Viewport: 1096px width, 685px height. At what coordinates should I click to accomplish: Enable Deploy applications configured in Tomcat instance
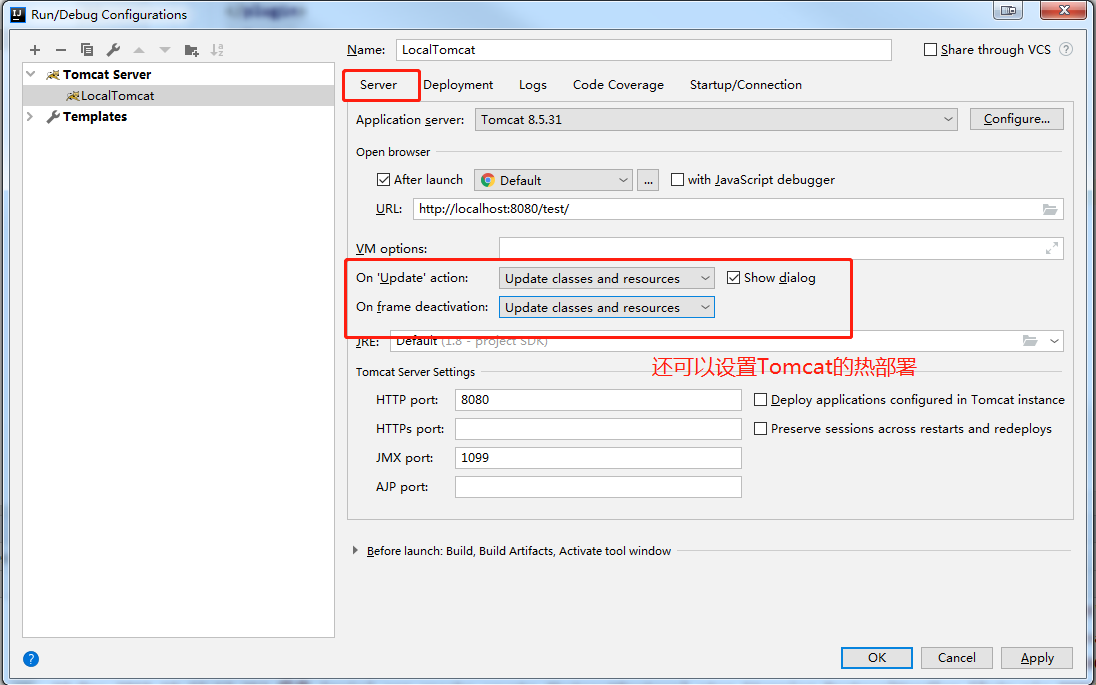point(760,400)
